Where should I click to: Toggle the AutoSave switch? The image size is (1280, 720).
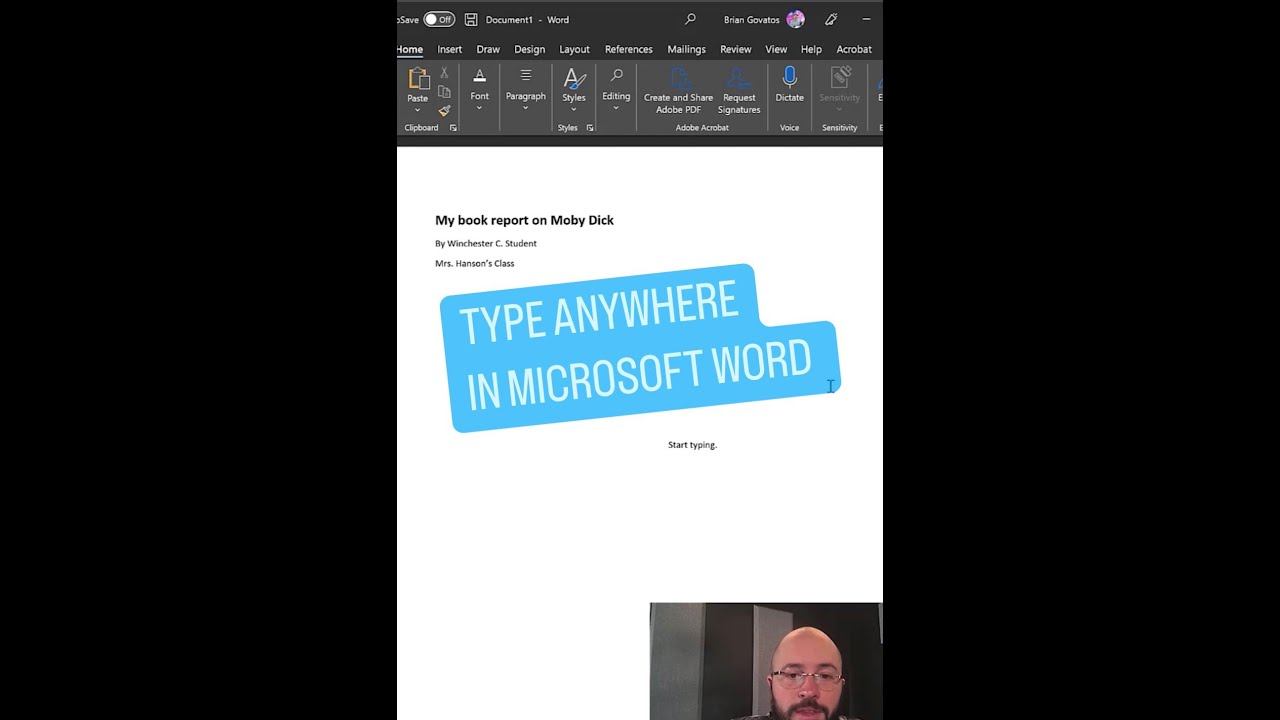[x=438, y=19]
